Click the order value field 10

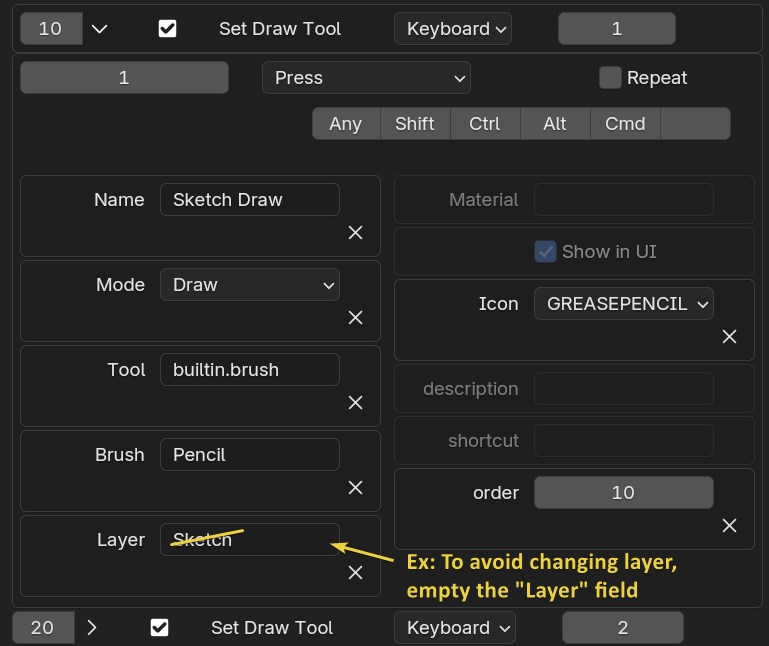pyautogui.click(x=623, y=492)
